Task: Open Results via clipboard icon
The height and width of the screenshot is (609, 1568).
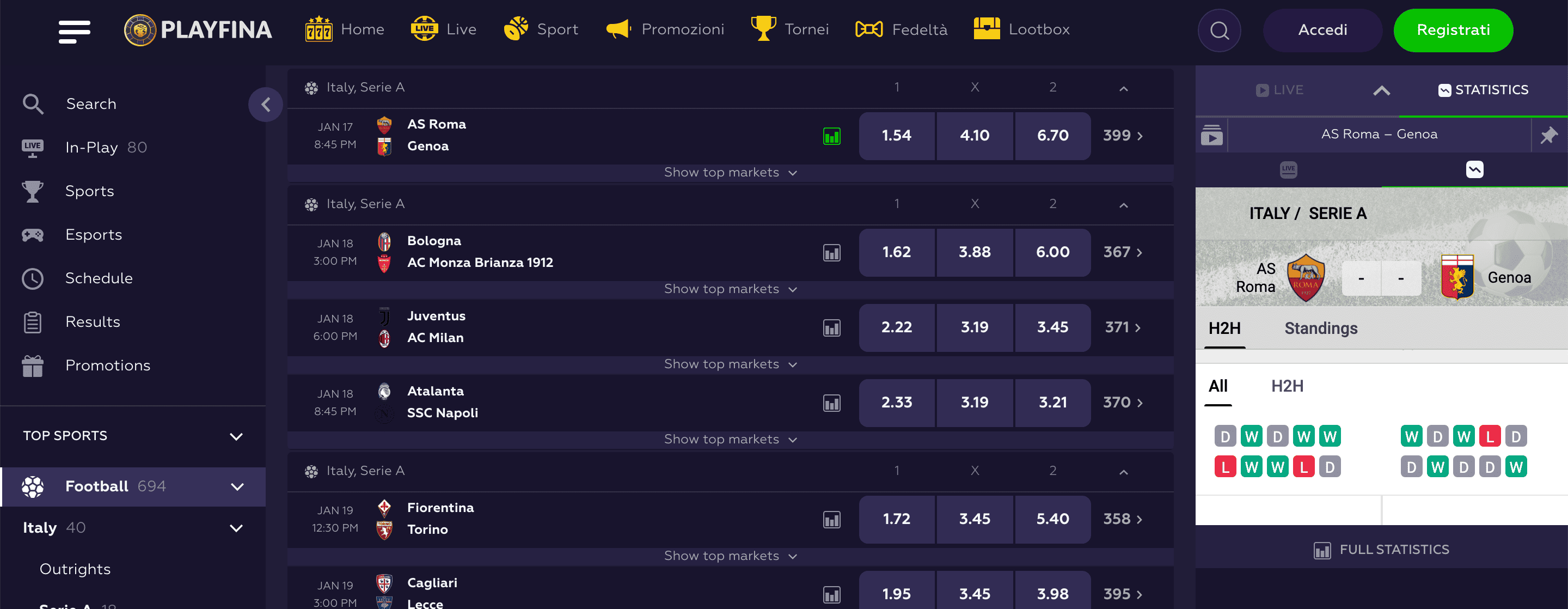Action: tap(33, 322)
